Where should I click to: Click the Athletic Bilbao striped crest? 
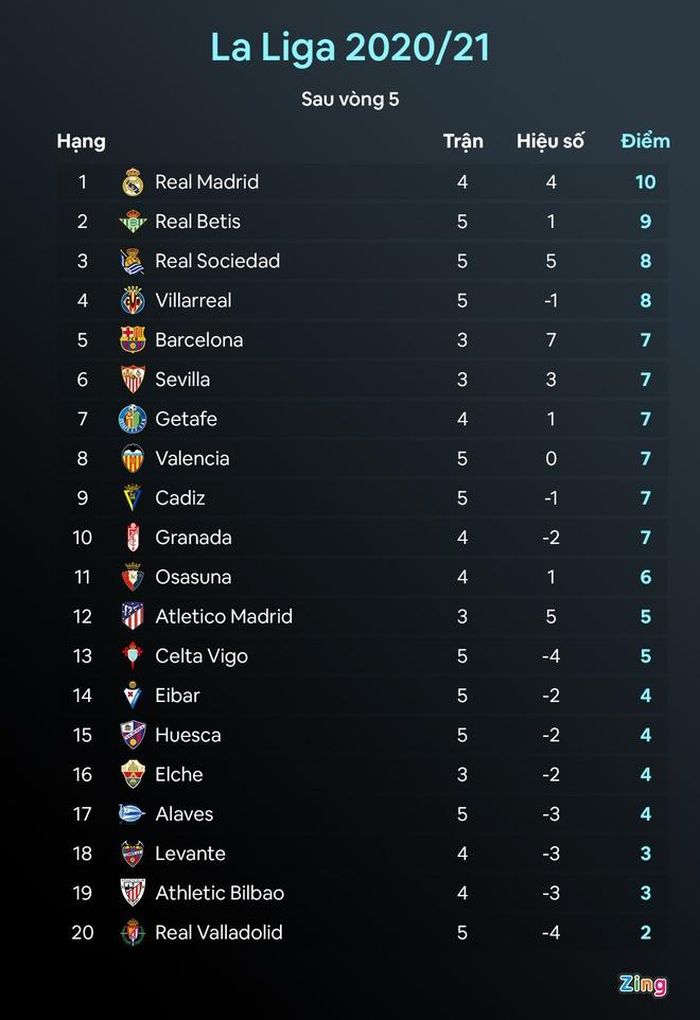point(133,892)
